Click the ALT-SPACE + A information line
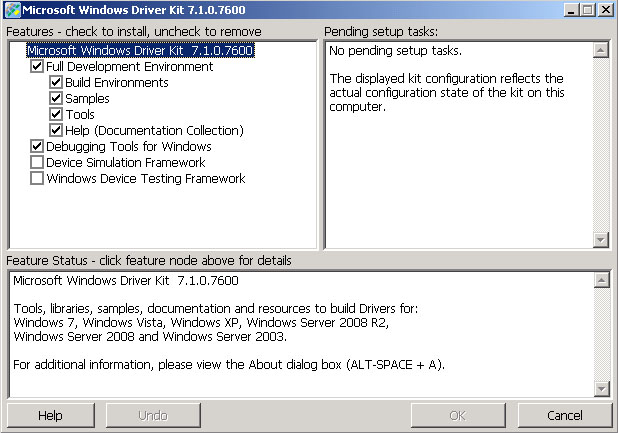The width and height of the screenshot is (618, 433). (x=229, y=365)
